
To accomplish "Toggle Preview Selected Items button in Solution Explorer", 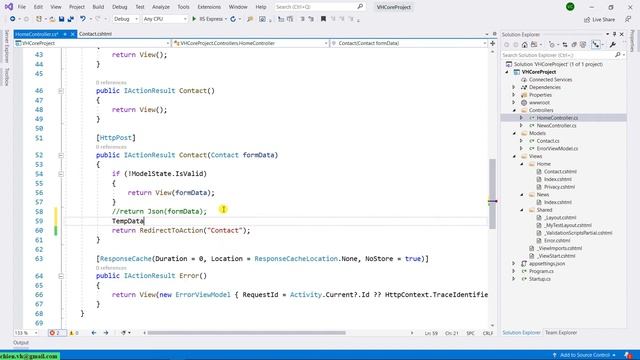I will pos(596,45).
